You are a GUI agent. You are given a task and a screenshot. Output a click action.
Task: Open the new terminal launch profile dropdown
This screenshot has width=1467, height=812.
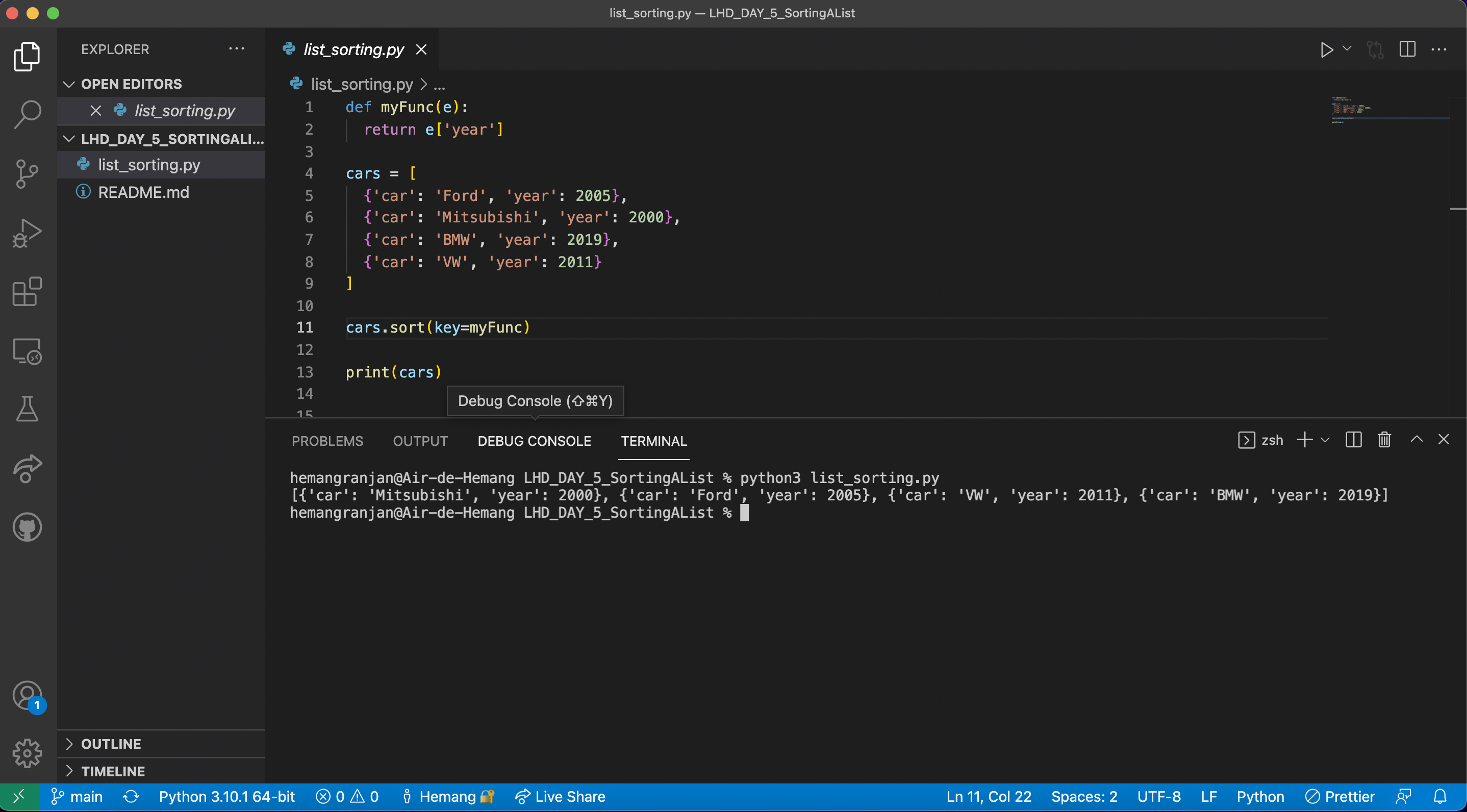(x=1325, y=440)
